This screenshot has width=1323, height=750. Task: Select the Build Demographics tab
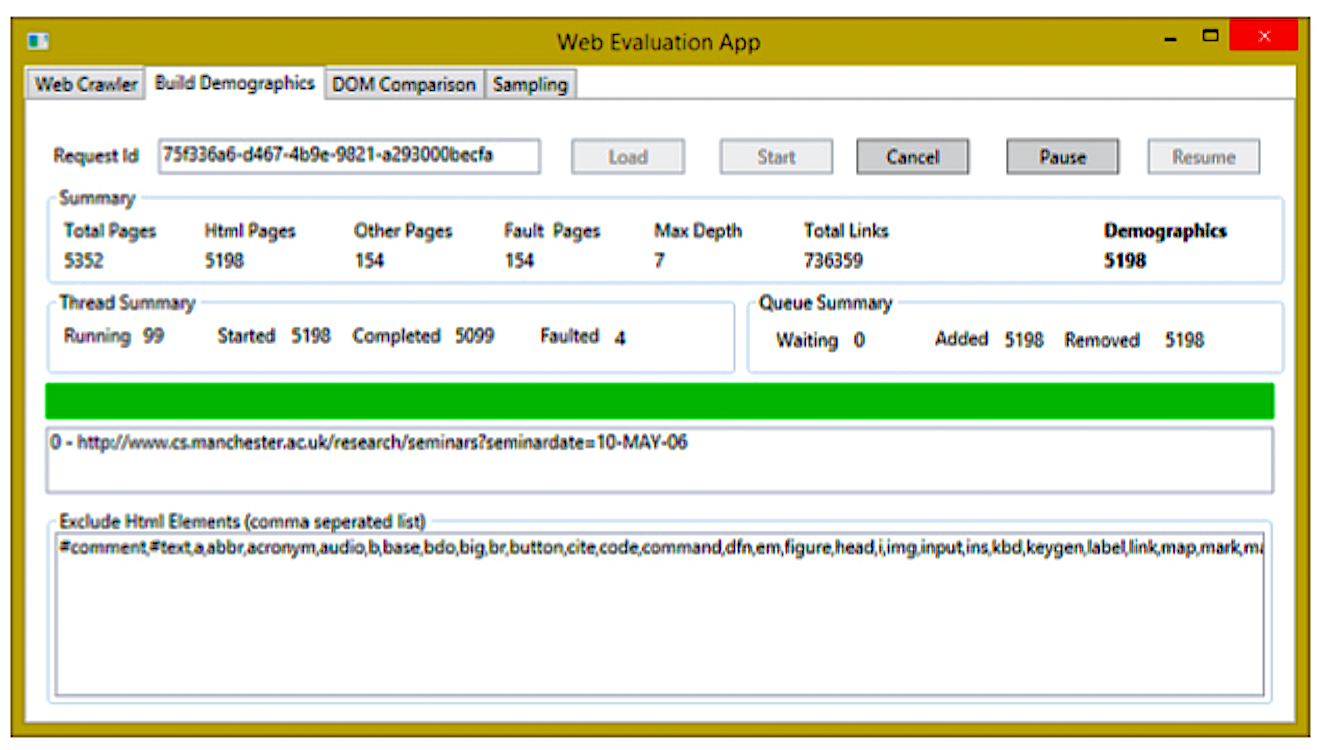coord(234,84)
